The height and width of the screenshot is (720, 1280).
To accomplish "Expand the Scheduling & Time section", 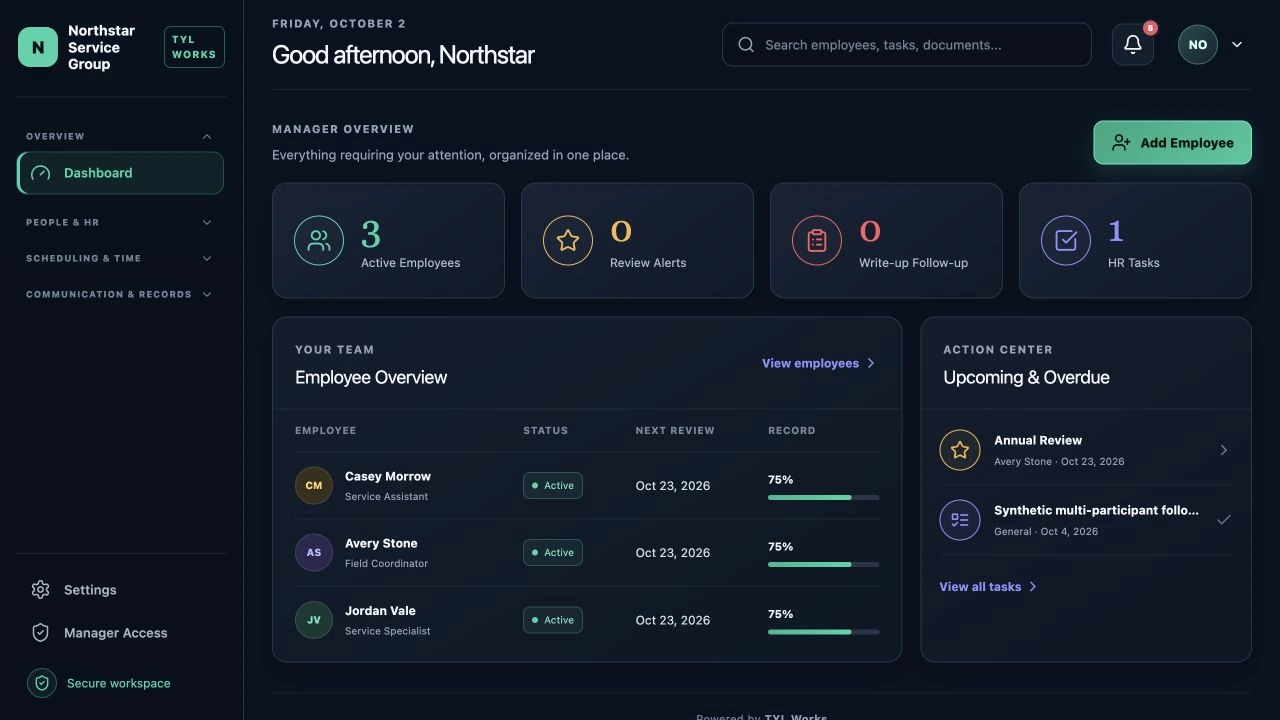I will 207,259.
